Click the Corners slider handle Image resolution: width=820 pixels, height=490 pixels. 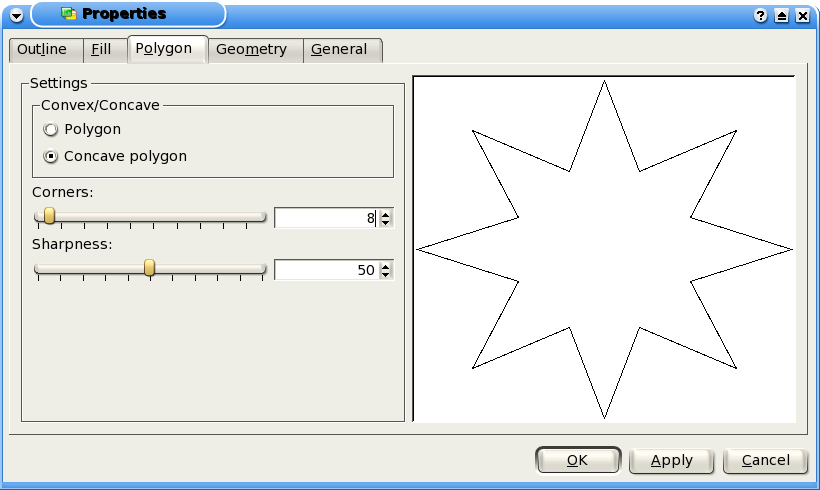49,216
